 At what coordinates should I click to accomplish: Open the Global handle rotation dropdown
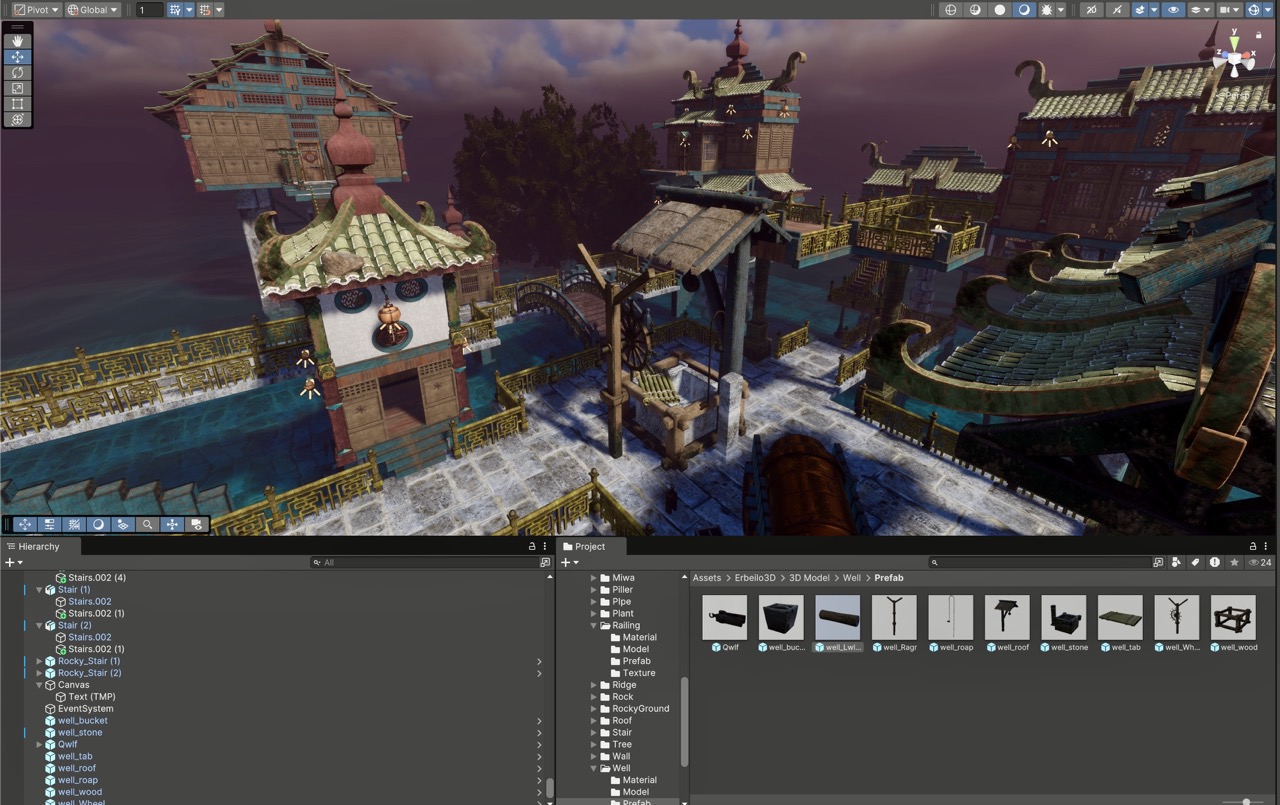tap(93, 10)
